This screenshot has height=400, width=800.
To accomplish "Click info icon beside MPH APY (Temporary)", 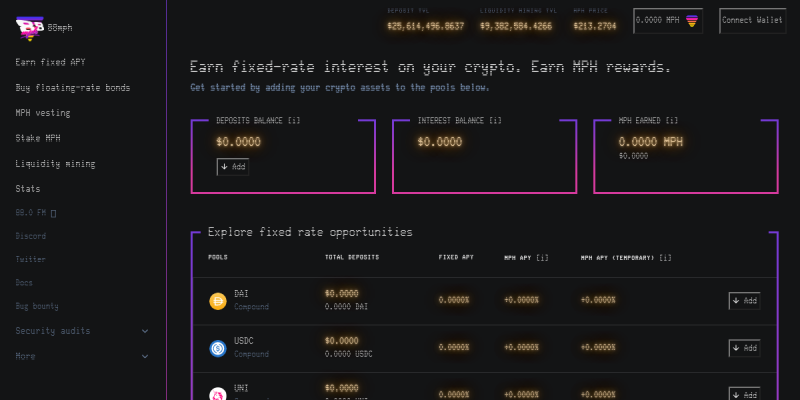I will [665, 257].
